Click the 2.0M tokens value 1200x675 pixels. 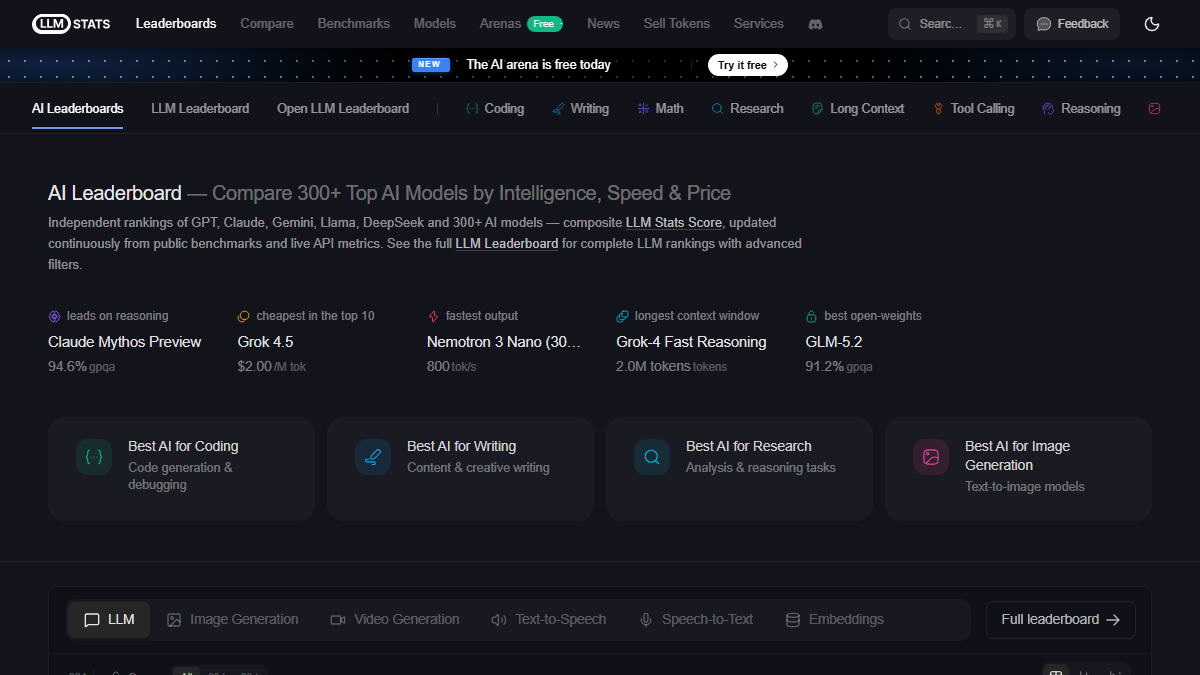pos(671,367)
